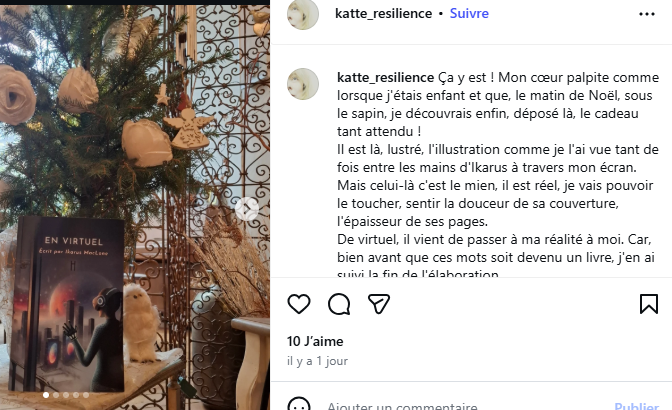Click the header profile avatar
This screenshot has height=410, width=672.
point(303,14)
